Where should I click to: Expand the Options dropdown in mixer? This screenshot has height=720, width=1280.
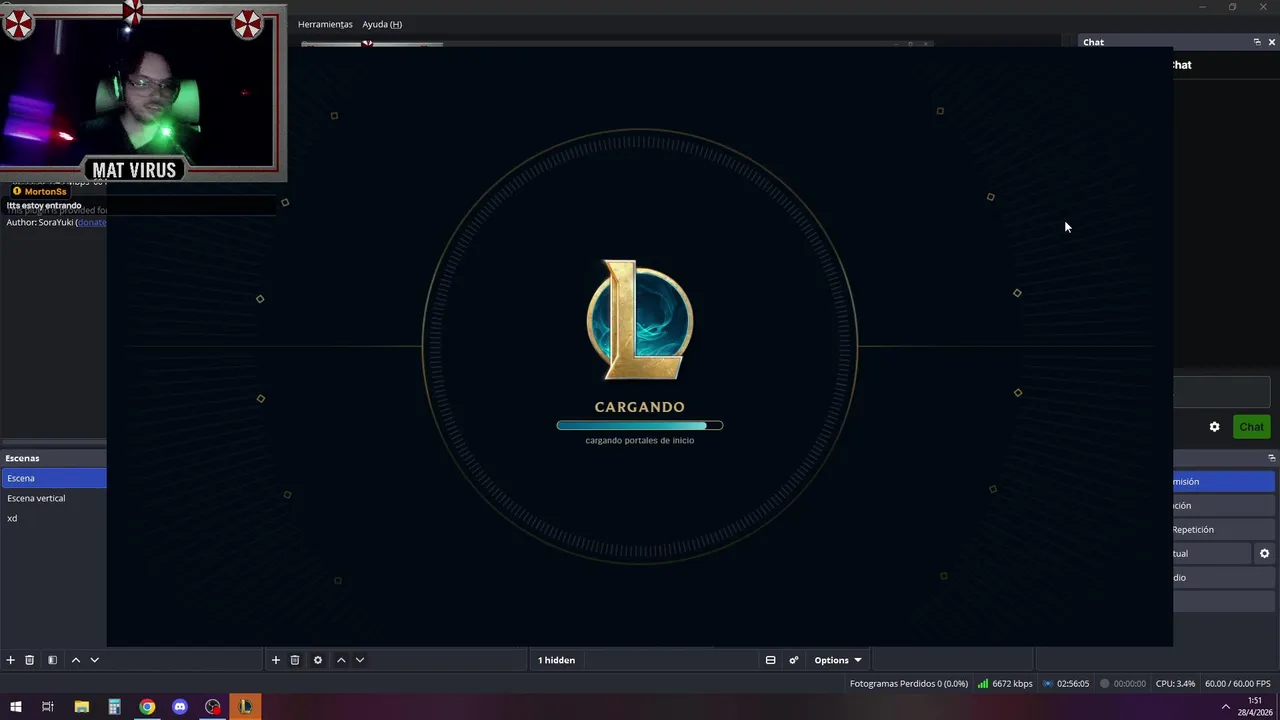click(x=838, y=660)
